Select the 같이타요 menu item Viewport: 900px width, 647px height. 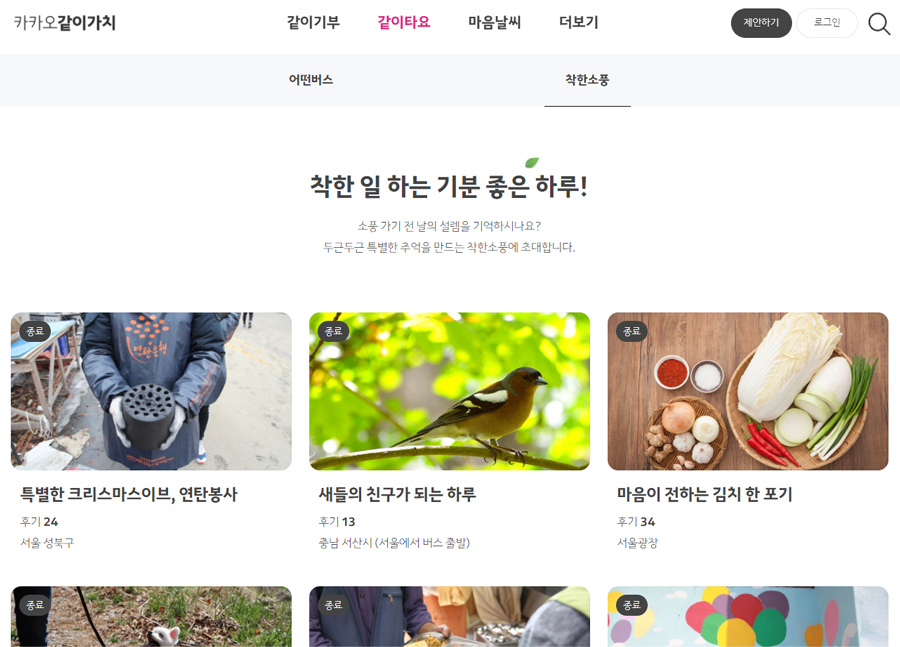404,22
